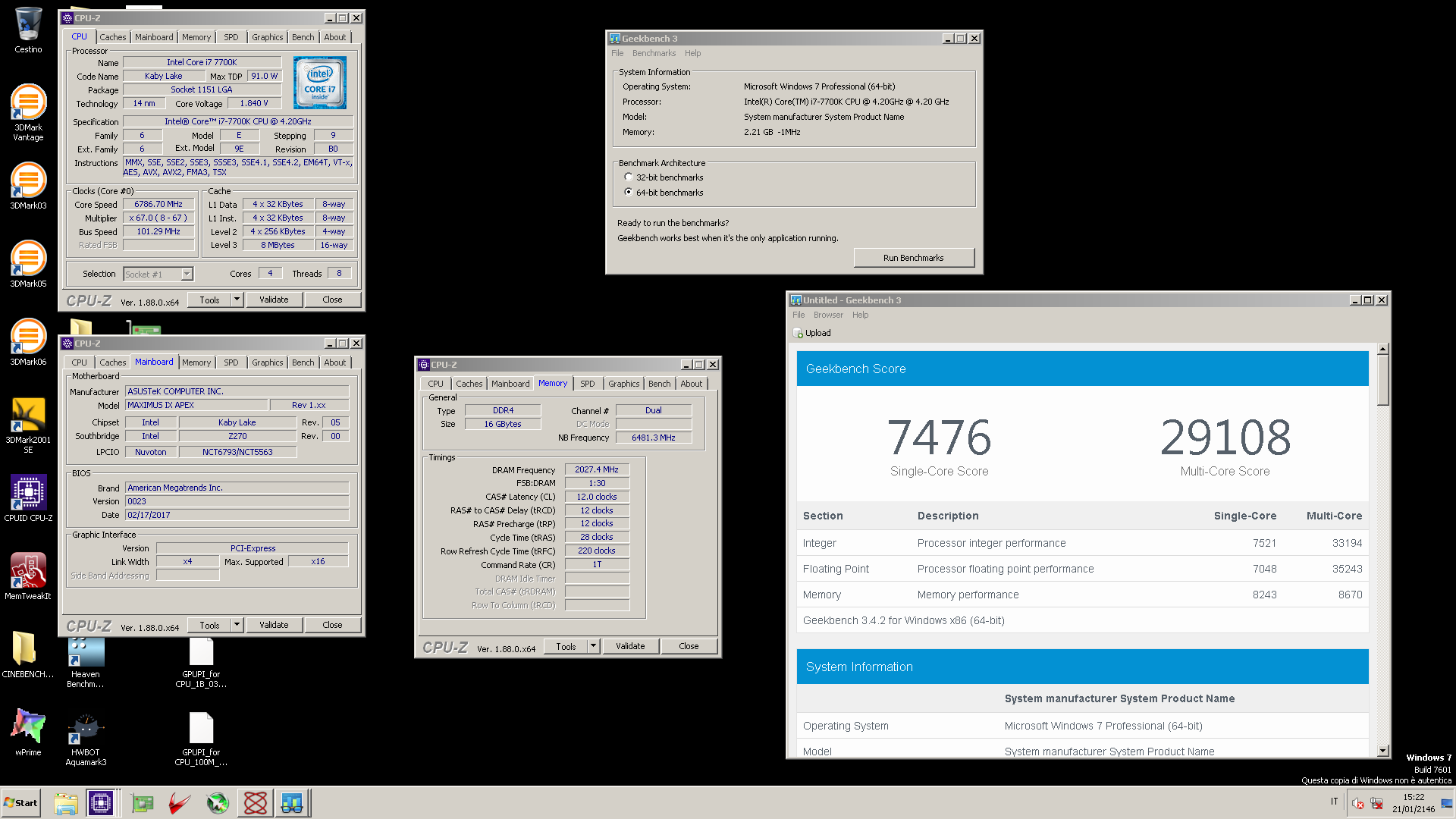Select the MemTweakIt desktop icon
Viewport: 1456px width, 819px height.
28,576
